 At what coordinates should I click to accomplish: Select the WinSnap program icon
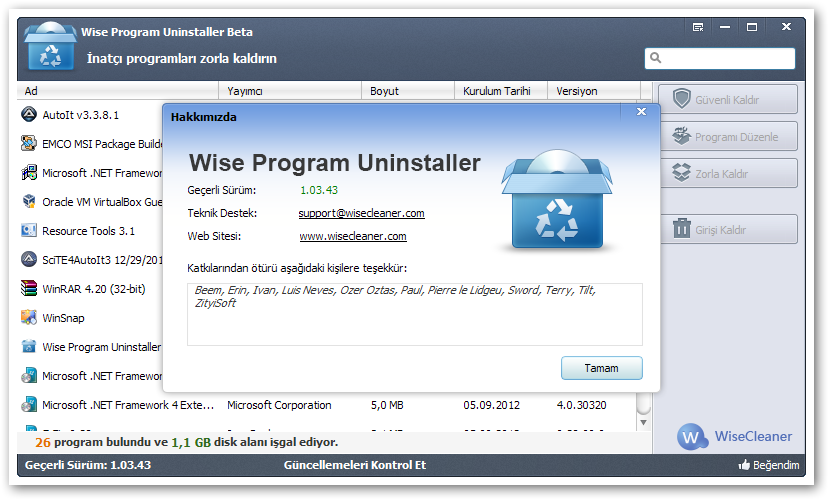(29, 318)
